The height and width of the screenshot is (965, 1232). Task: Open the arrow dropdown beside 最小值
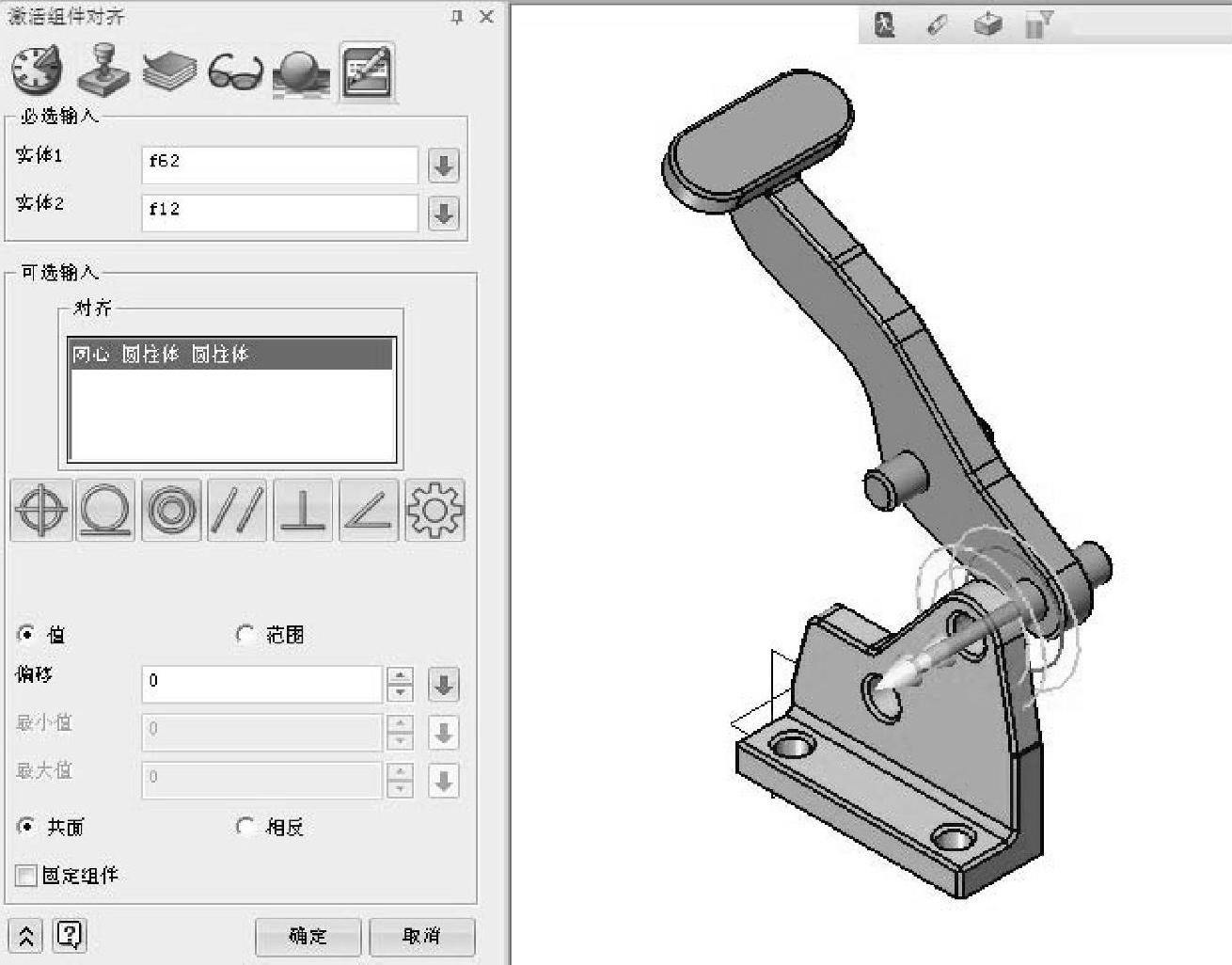click(443, 733)
